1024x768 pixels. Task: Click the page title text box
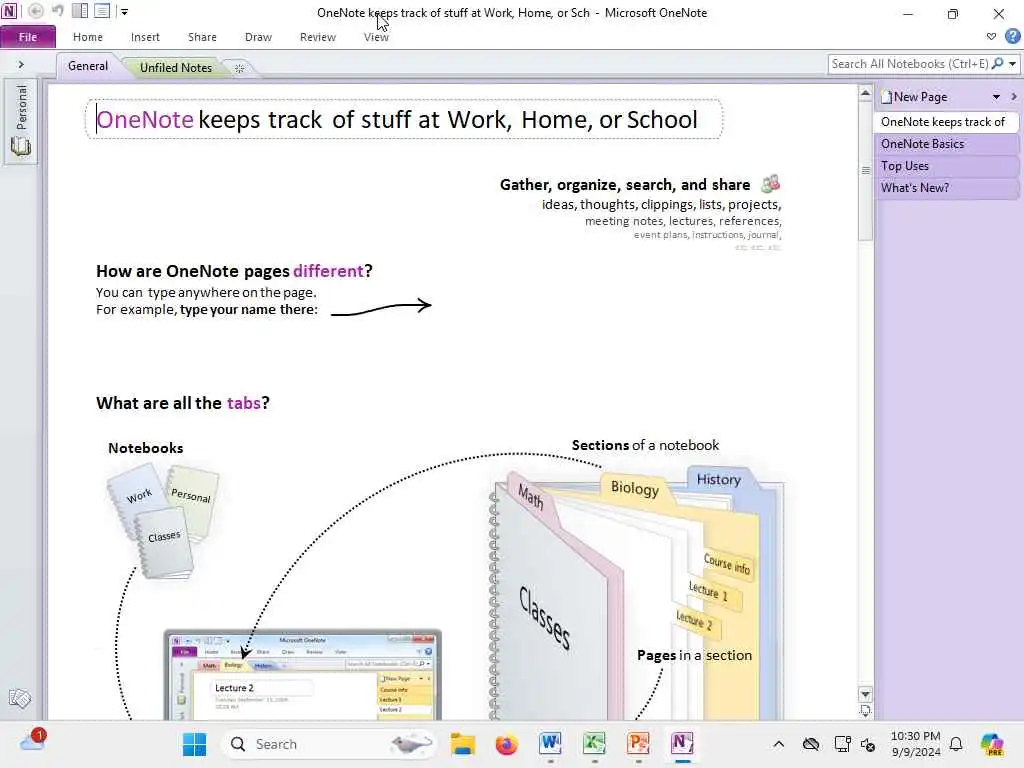404,120
